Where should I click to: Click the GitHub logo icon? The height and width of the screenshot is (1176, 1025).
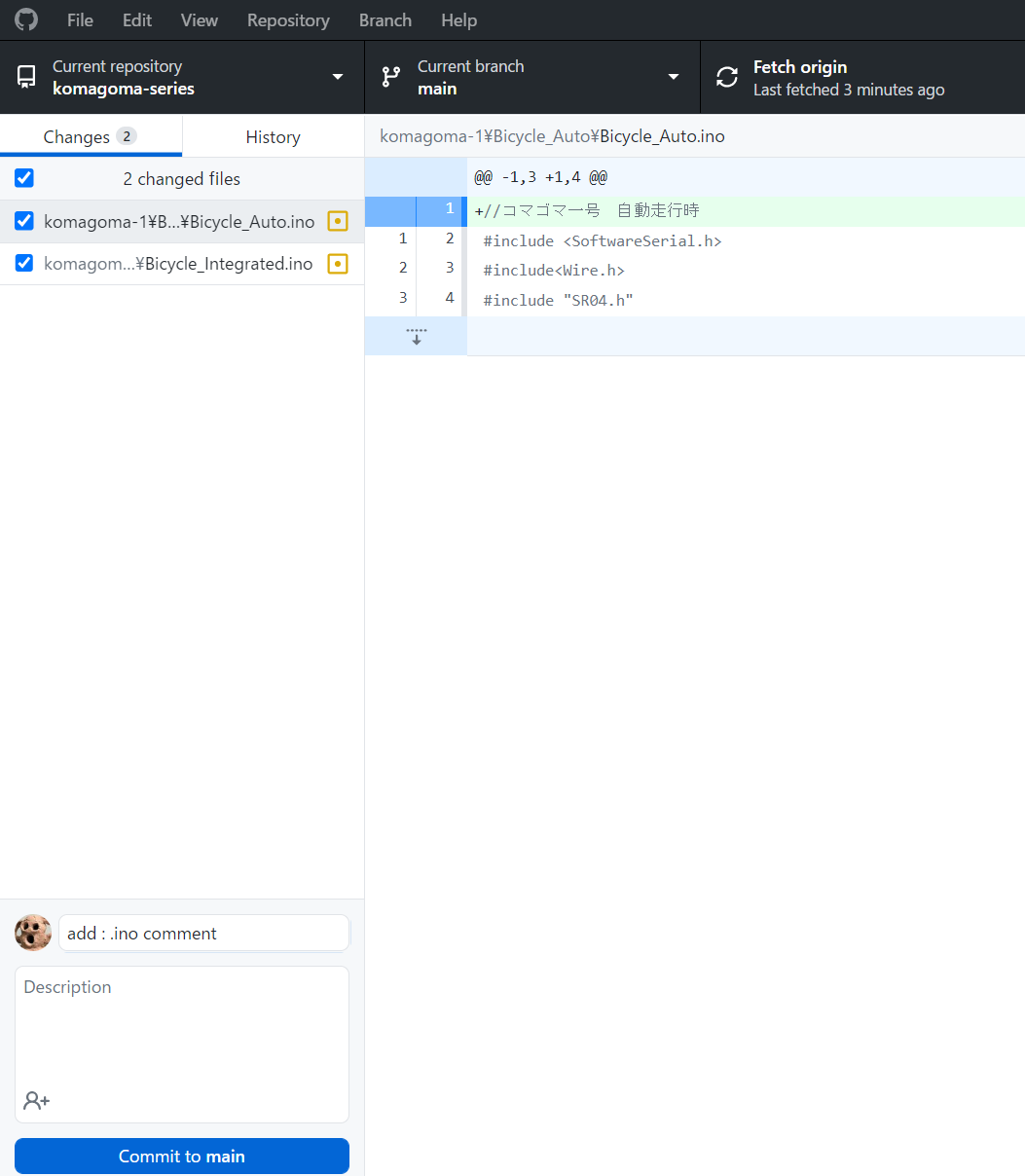coord(26,19)
